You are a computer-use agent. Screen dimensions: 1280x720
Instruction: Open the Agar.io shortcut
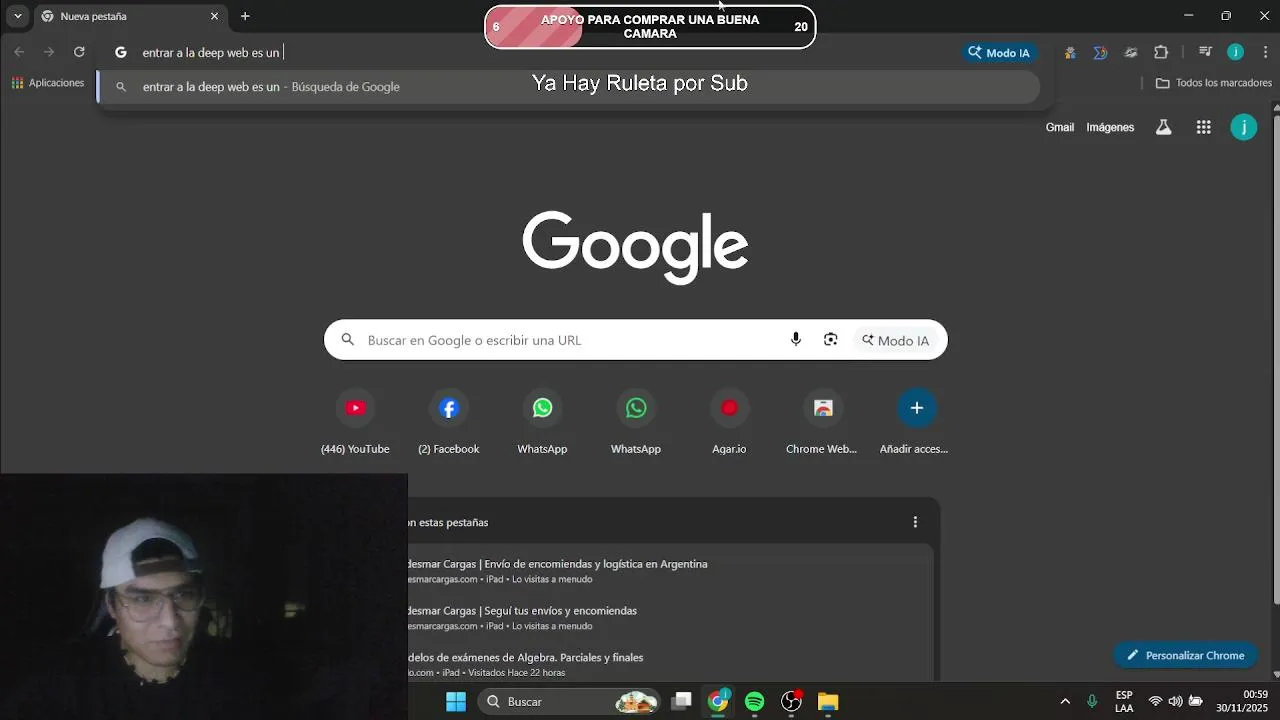(x=729, y=421)
